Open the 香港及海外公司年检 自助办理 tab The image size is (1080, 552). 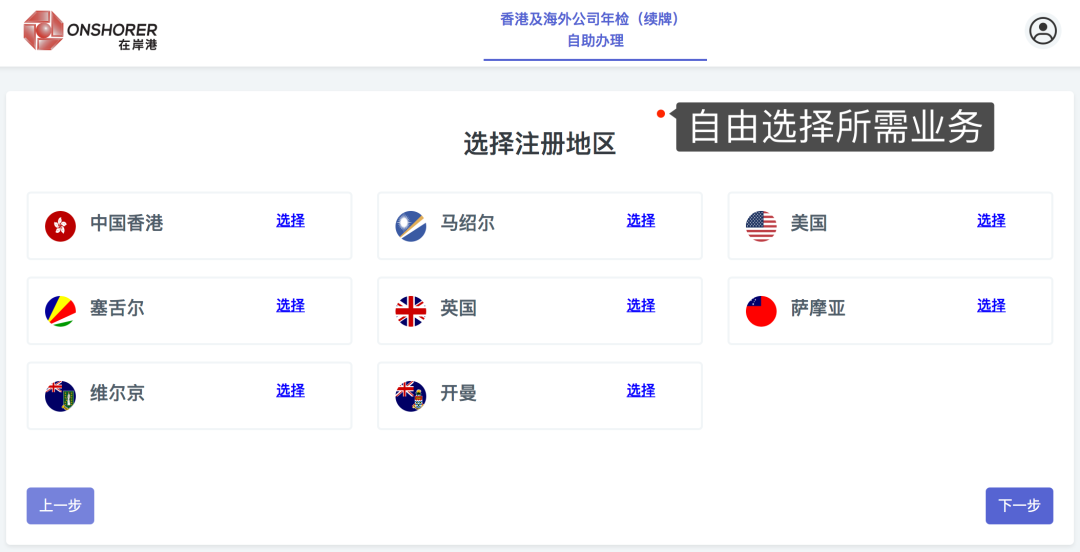[595, 30]
